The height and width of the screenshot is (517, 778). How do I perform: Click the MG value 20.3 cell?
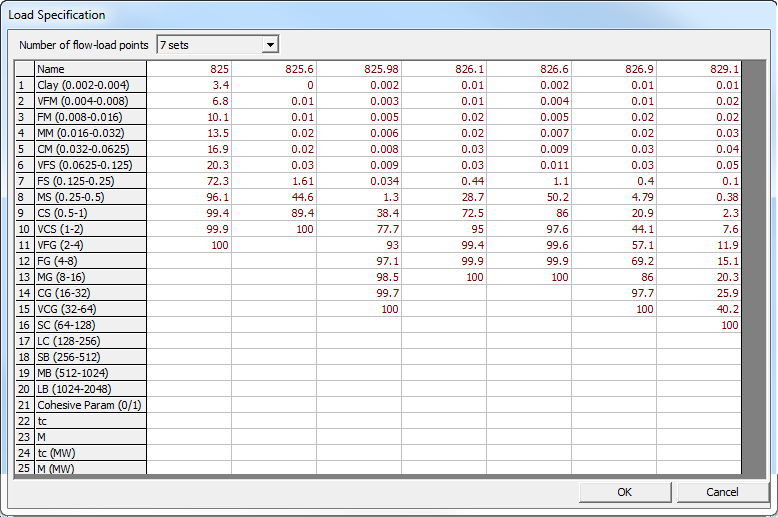(699, 277)
